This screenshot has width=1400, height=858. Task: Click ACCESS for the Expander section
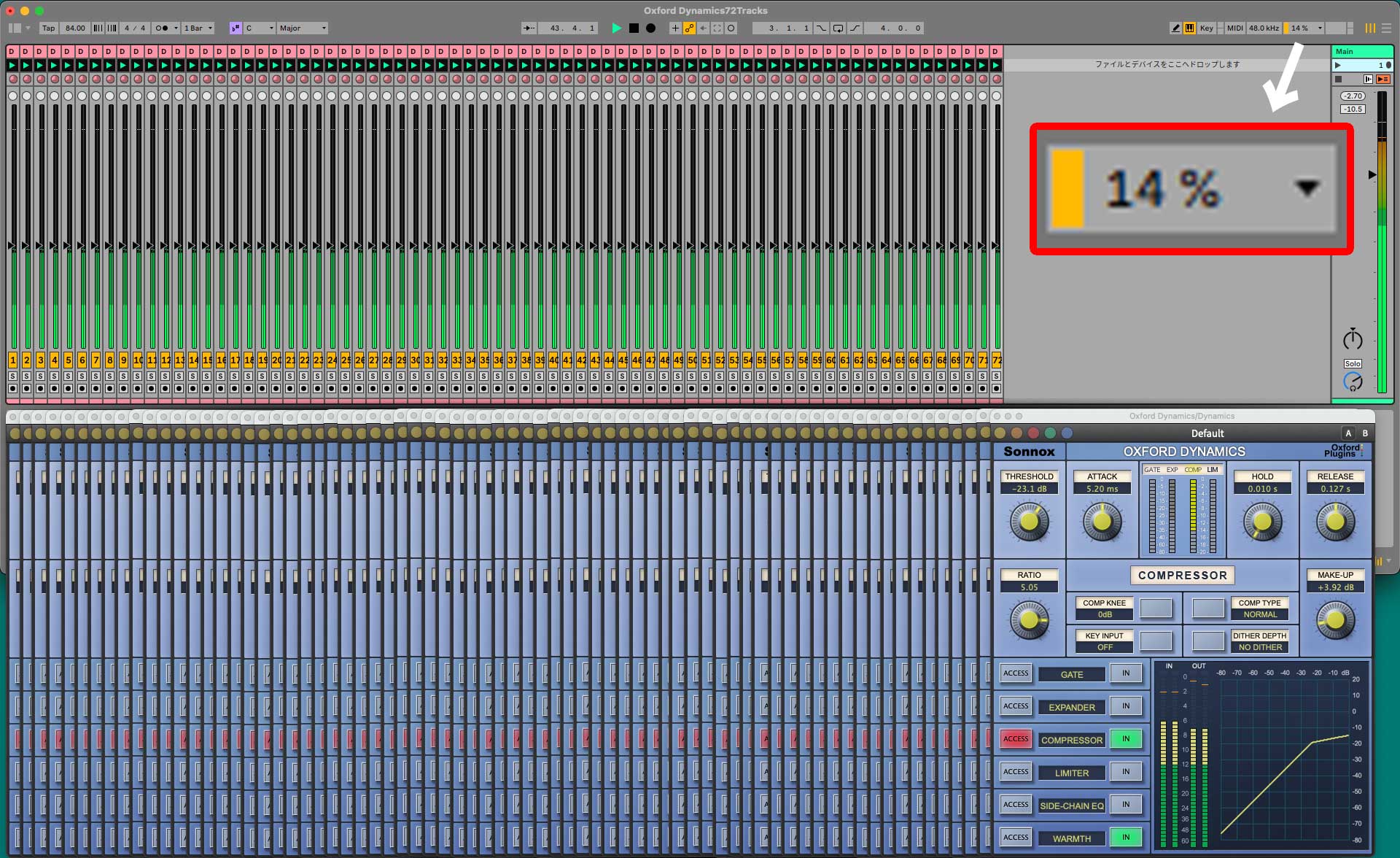(x=1016, y=706)
